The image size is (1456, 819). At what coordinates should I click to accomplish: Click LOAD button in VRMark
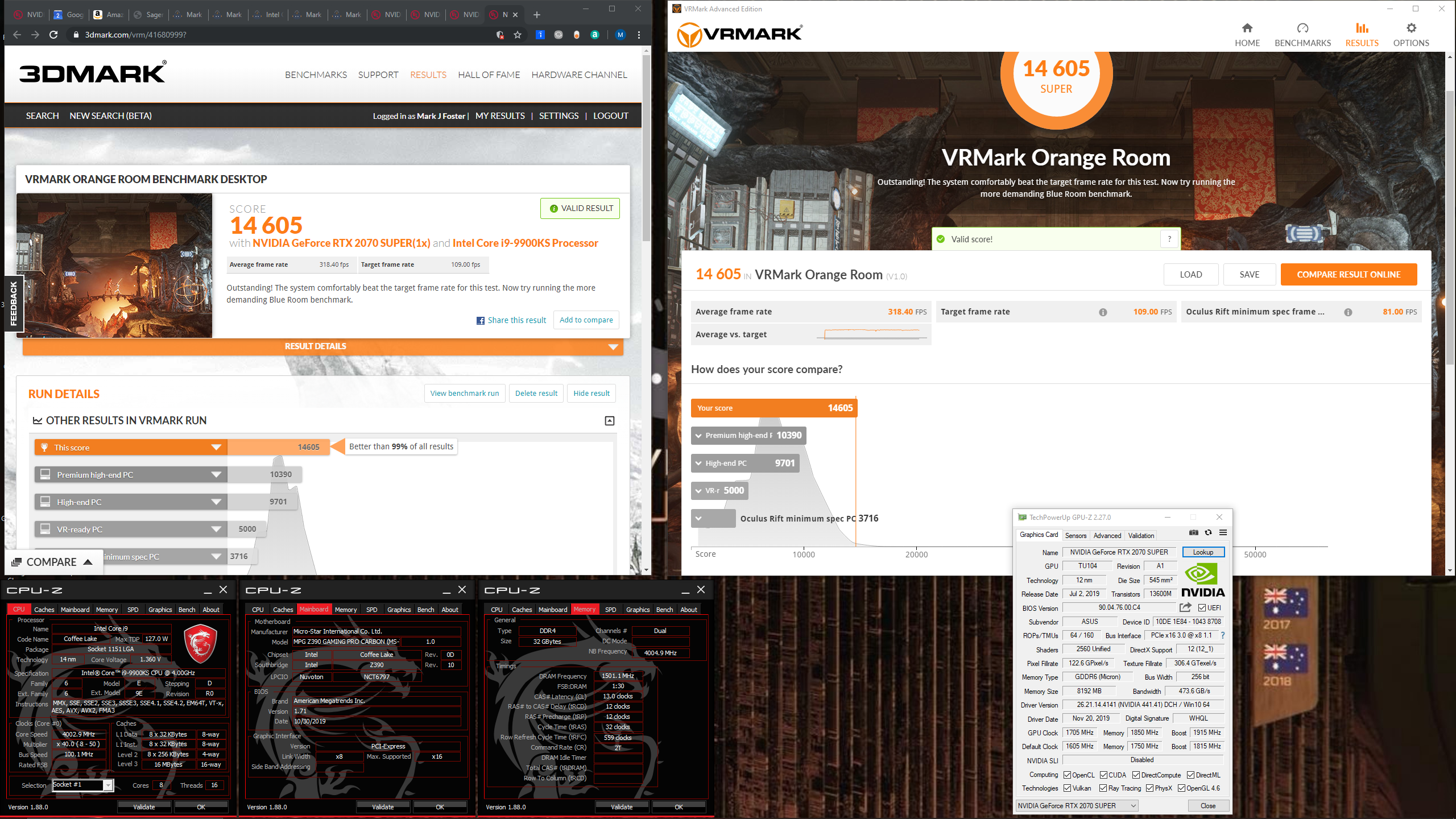(x=1190, y=275)
